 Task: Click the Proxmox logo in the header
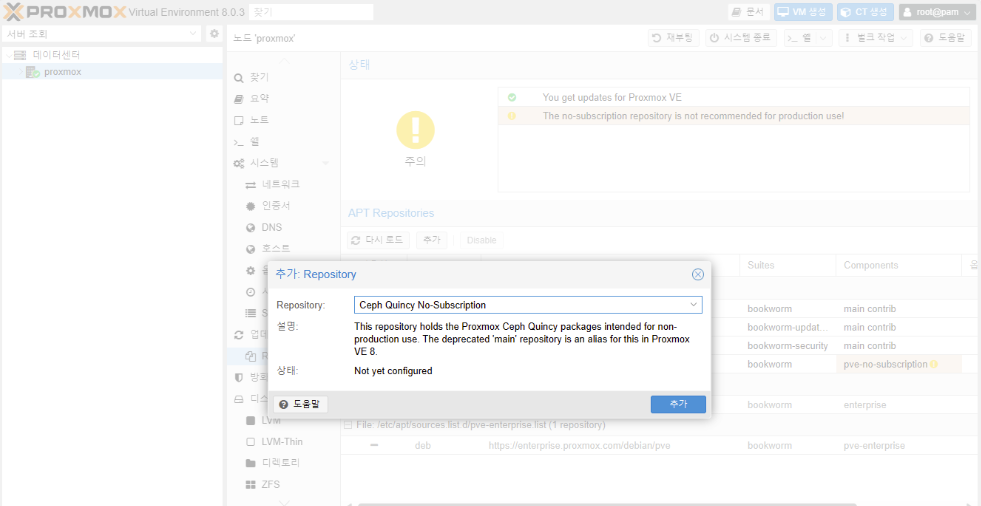pyautogui.click(x=64, y=12)
